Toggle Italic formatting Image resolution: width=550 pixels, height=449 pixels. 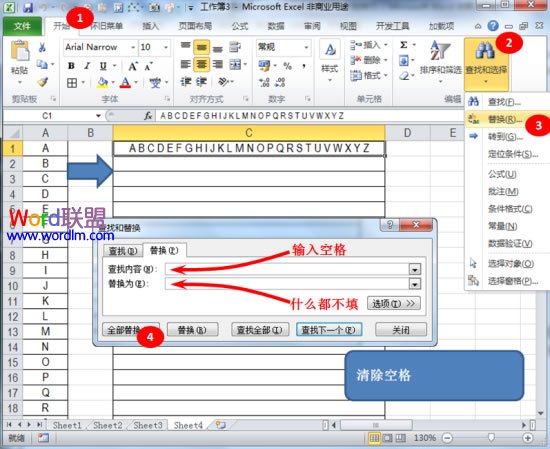pos(87,66)
